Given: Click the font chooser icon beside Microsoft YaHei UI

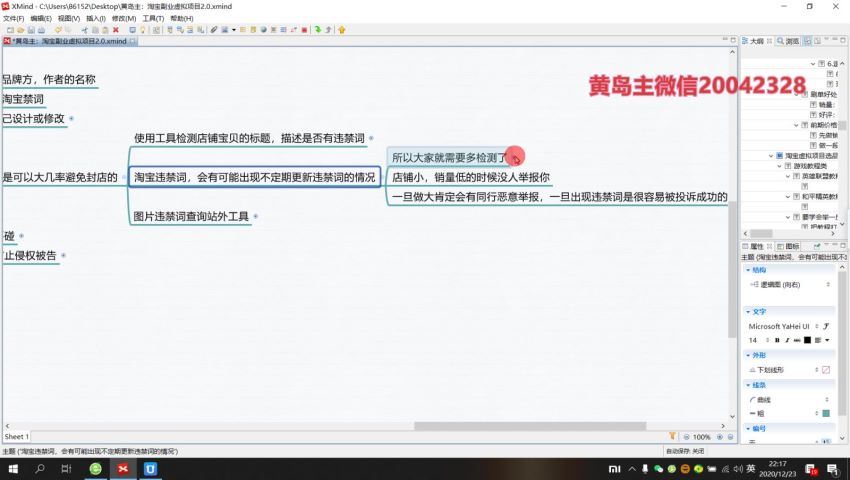Looking at the screenshot, I should [x=826, y=326].
